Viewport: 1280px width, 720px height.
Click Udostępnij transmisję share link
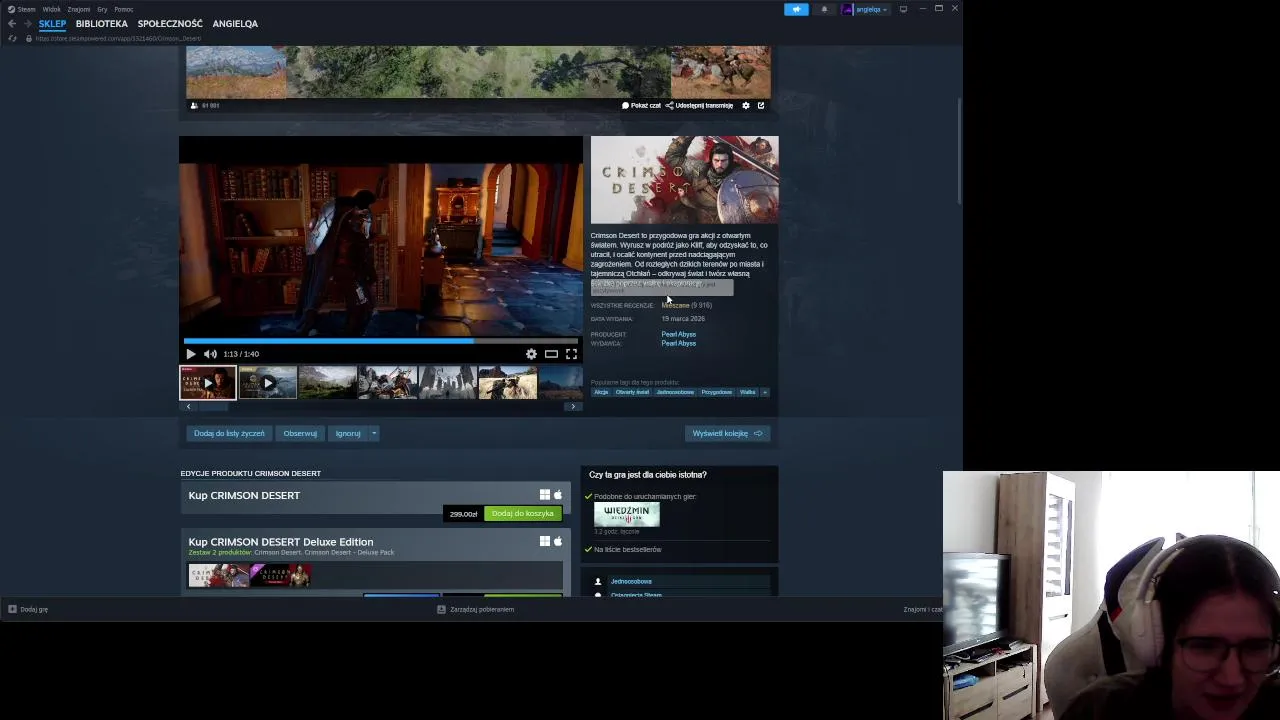pos(699,105)
